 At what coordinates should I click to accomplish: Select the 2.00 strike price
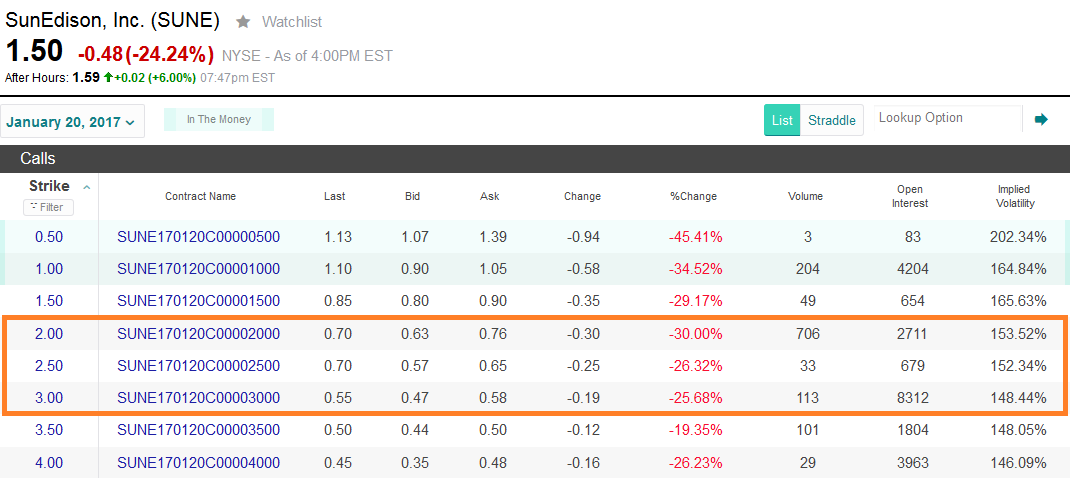tap(49, 334)
